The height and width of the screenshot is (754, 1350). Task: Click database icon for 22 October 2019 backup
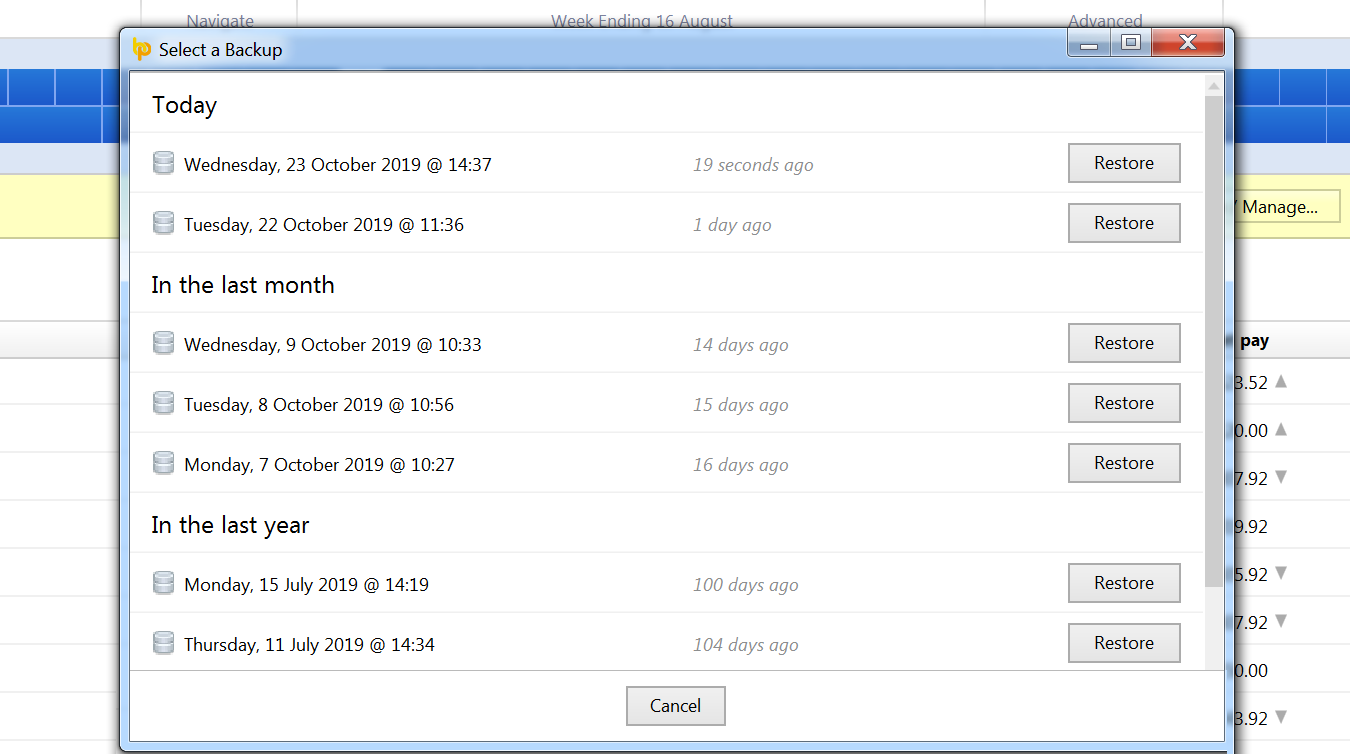(x=163, y=223)
